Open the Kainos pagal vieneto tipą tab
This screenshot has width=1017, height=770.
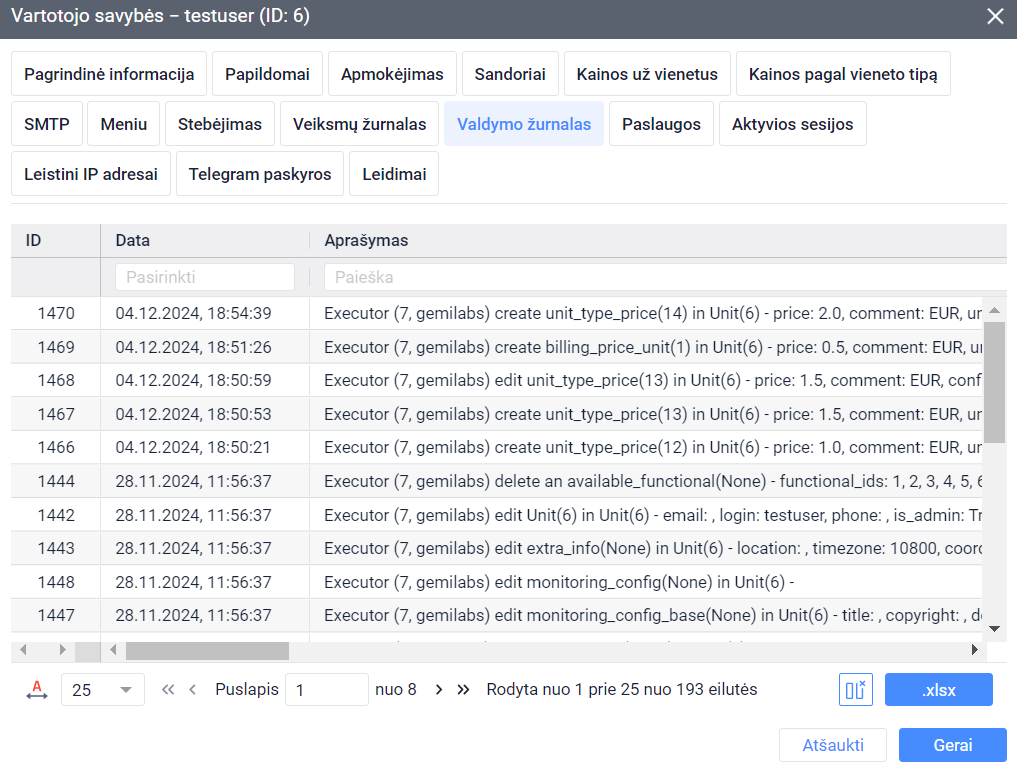click(x=842, y=74)
